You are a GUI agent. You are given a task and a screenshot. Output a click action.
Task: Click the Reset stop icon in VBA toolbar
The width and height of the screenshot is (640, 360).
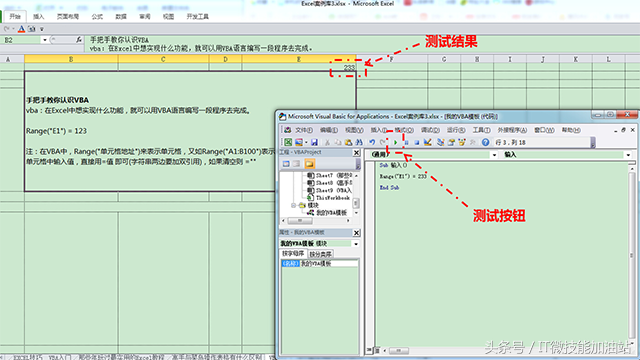click(416, 142)
